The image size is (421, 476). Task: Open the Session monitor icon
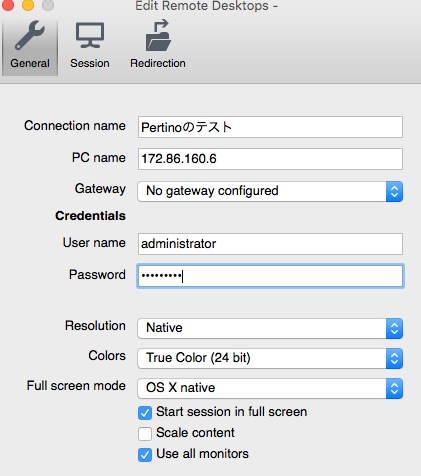[90, 35]
